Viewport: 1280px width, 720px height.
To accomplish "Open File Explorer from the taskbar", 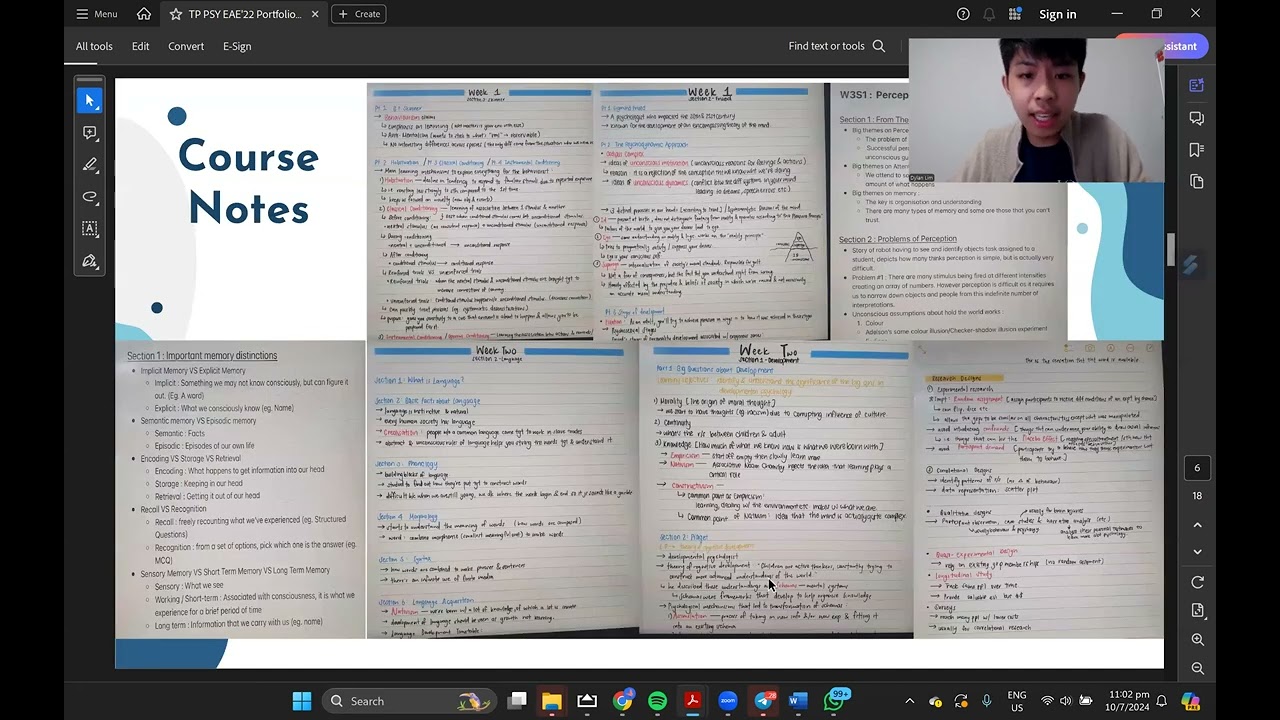I will tap(552, 701).
